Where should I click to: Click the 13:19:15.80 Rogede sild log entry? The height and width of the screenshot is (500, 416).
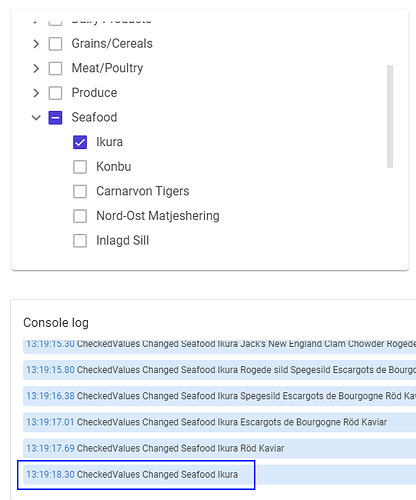(x=219, y=370)
